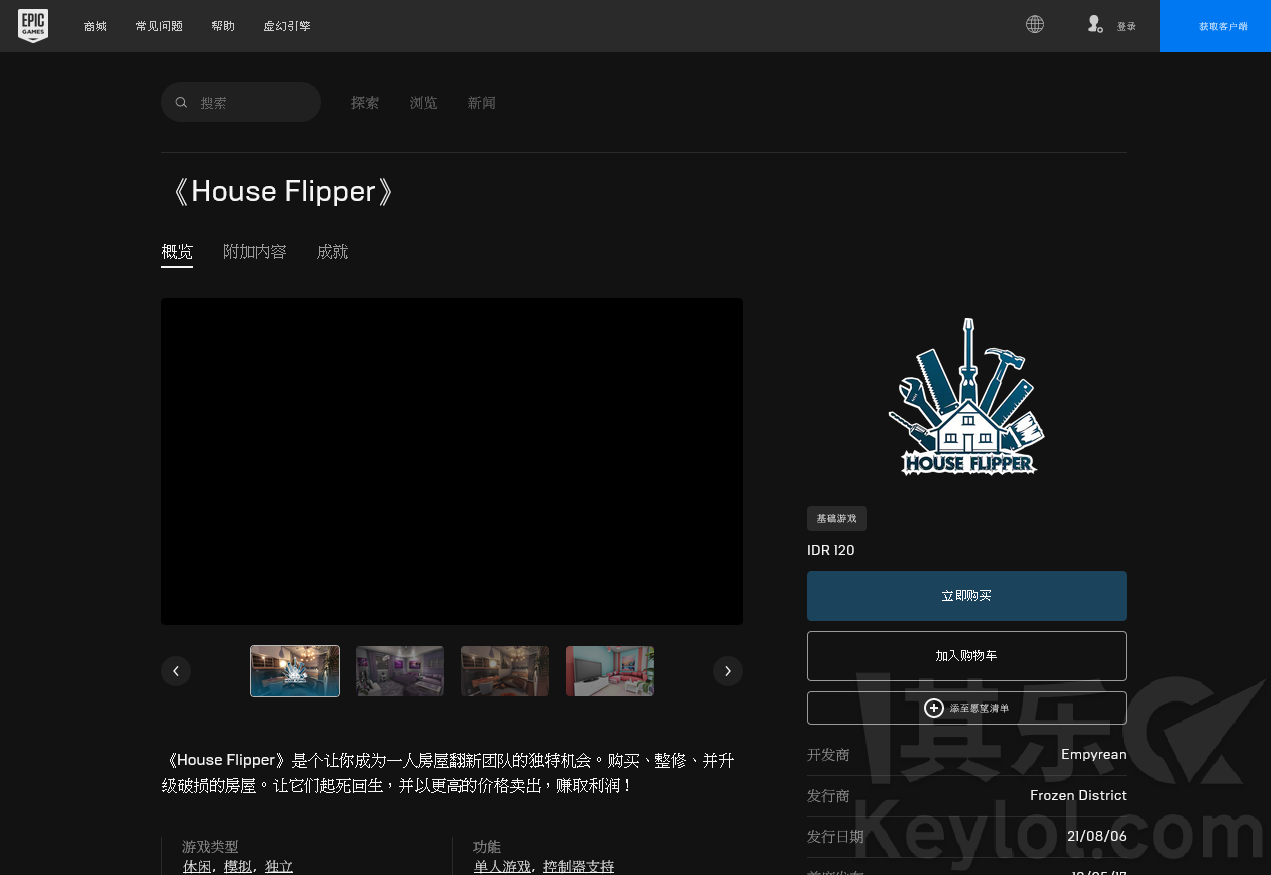Switch to the 附加内容 tab
The image size is (1271, 875).
tap(255, 252)
